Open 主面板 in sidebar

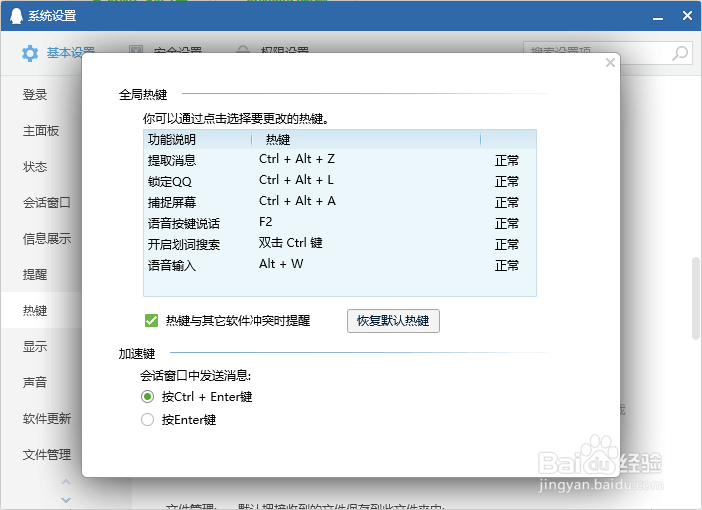click(41, 131)
